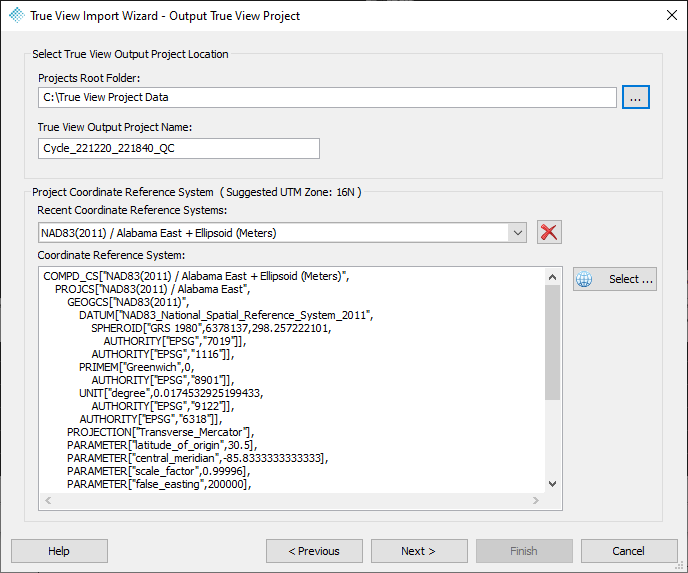Click the CRS text scroll down arrow
The image size is (688, 573).
[552, 484]
